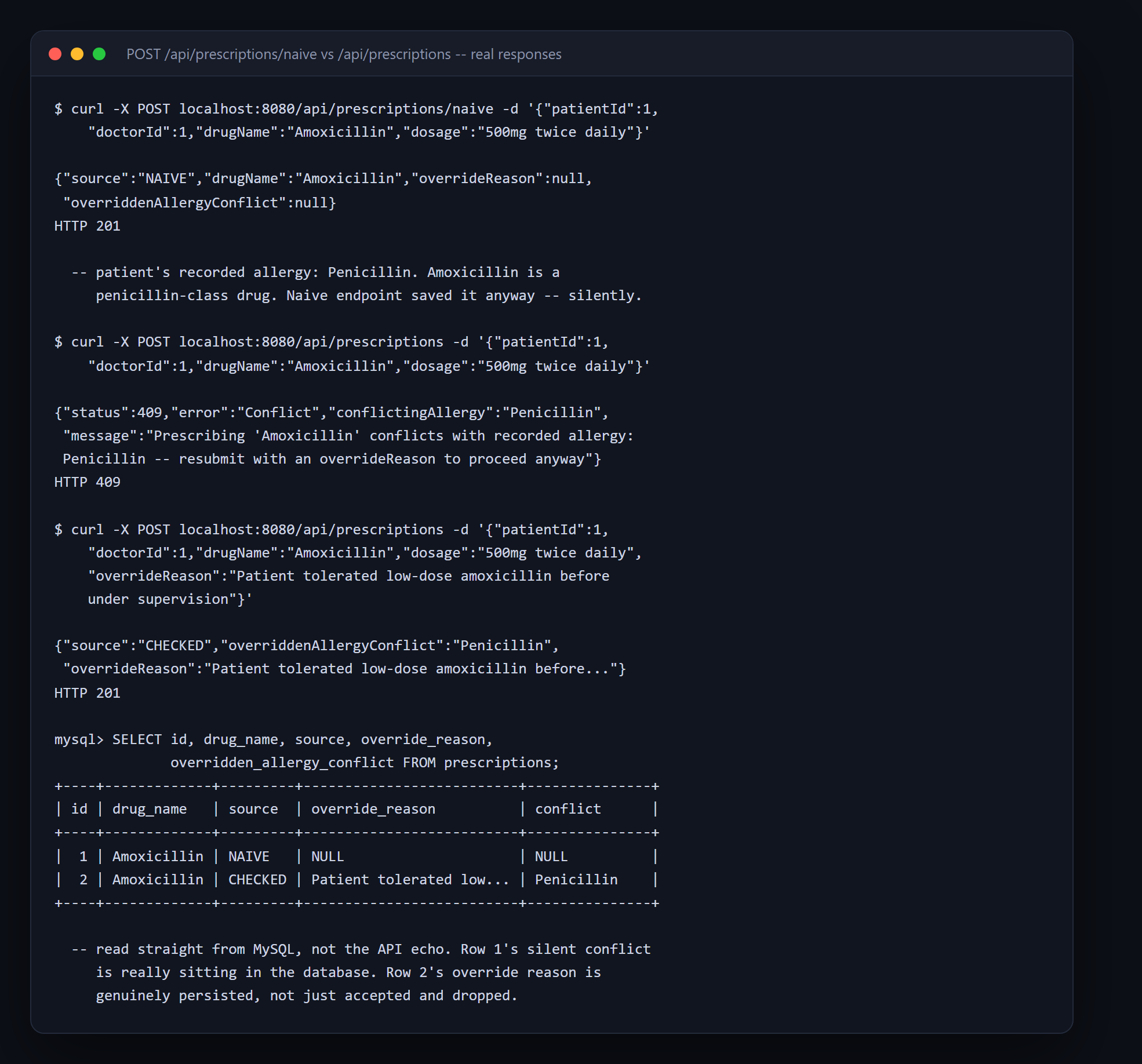Click the first HTTP 201 status line
Image resolution: width=1142 pixels, height=1064 pixels.
pos(87,226)
